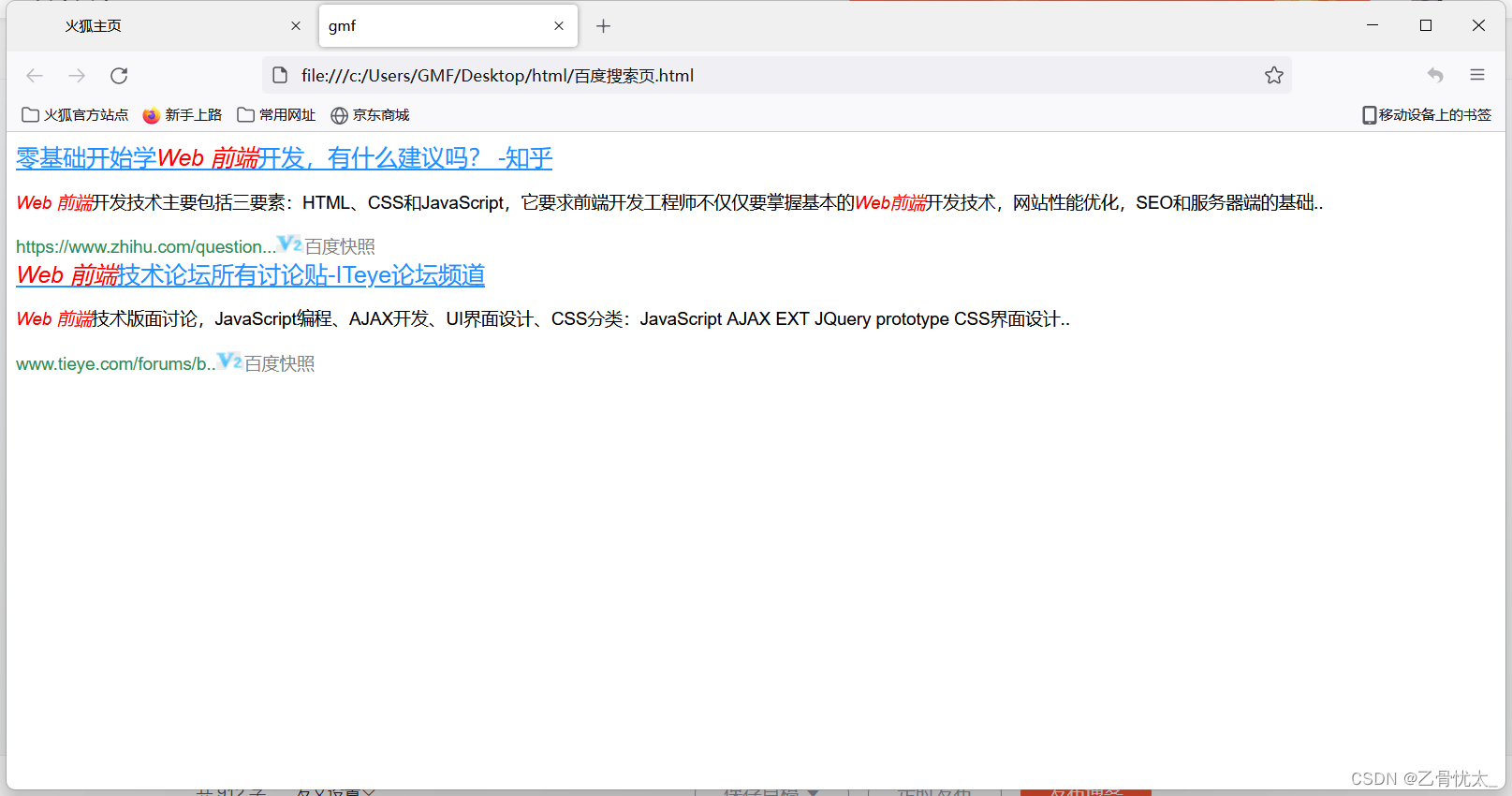
Task: Close the gmf tab
Action: click(559, 26)
